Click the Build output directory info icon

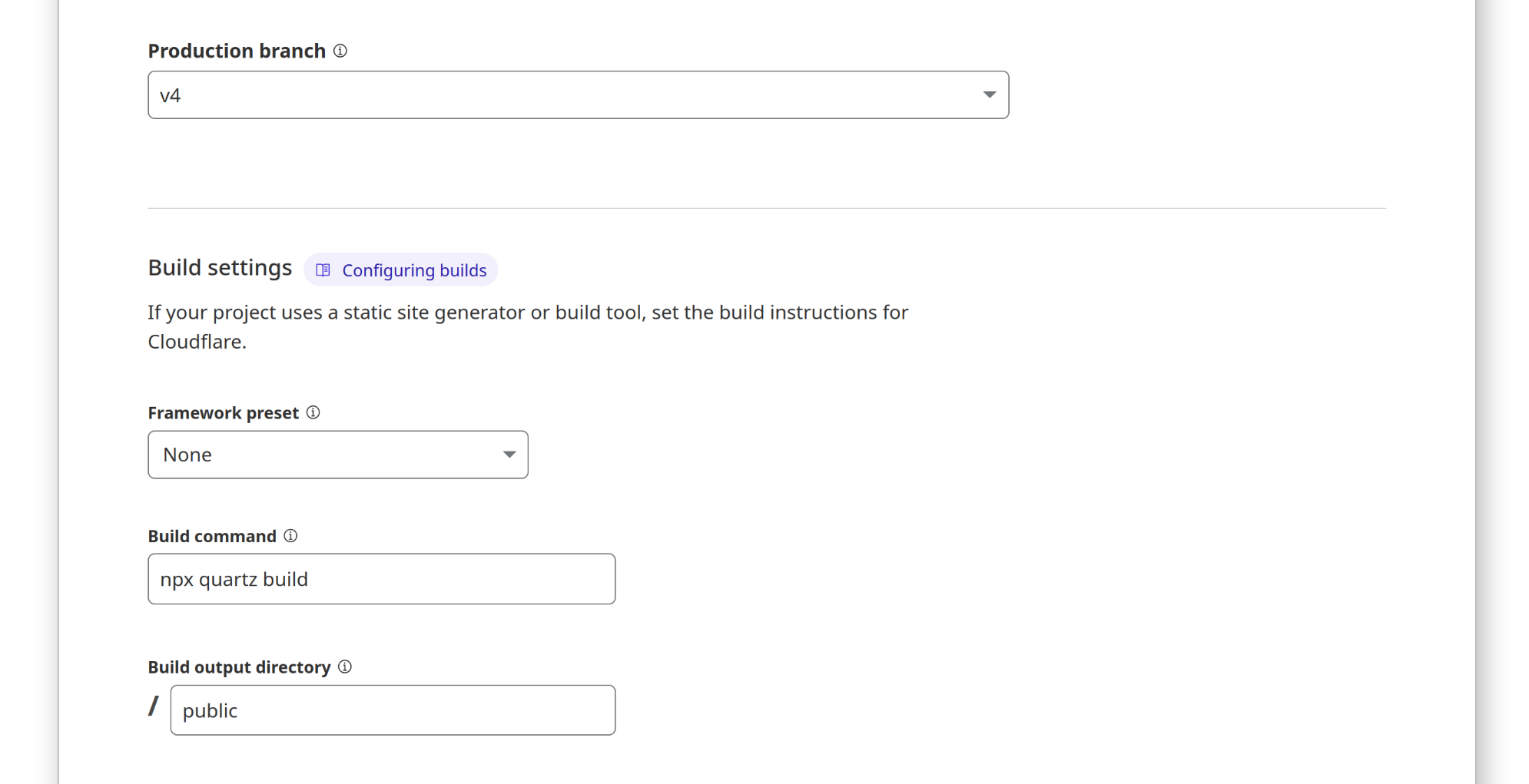345,667
